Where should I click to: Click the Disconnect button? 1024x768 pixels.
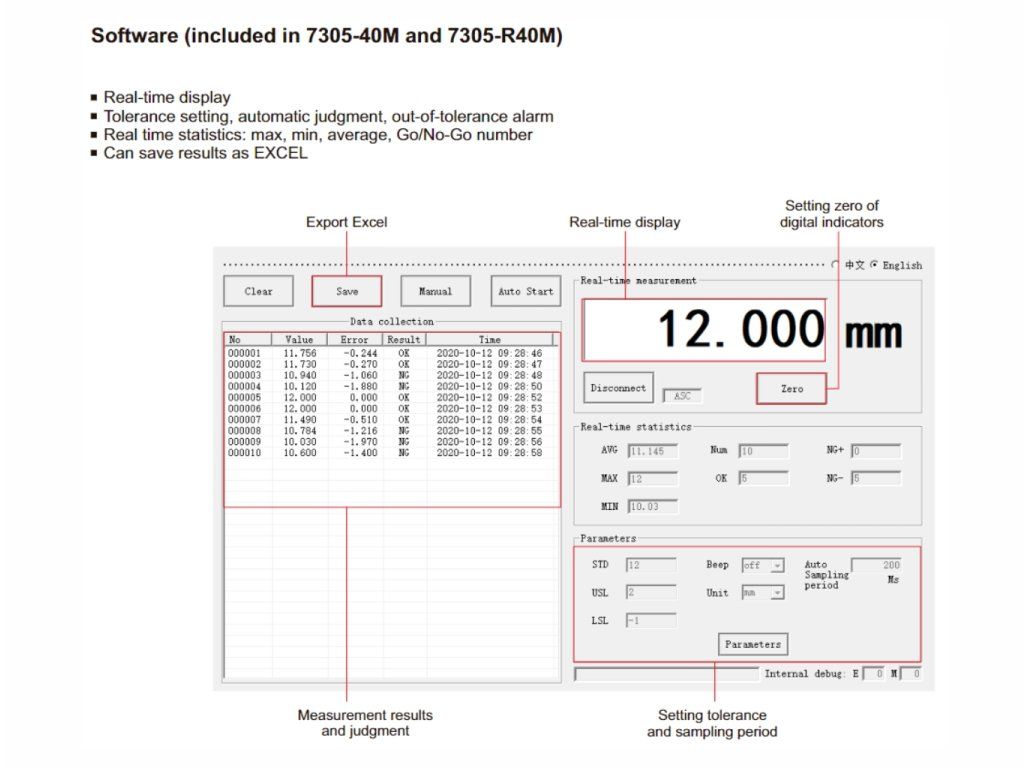pyautogui.click(x=618, y=388)
